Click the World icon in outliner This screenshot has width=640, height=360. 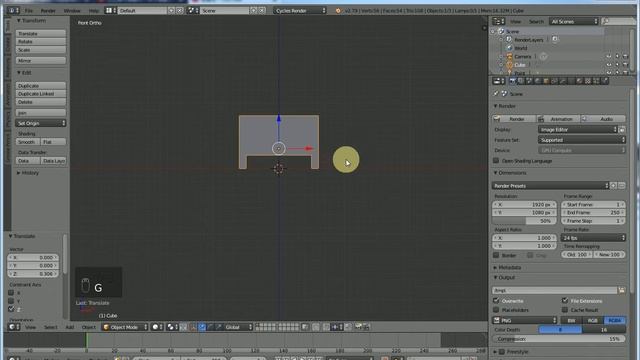click(x=509, y=48)
